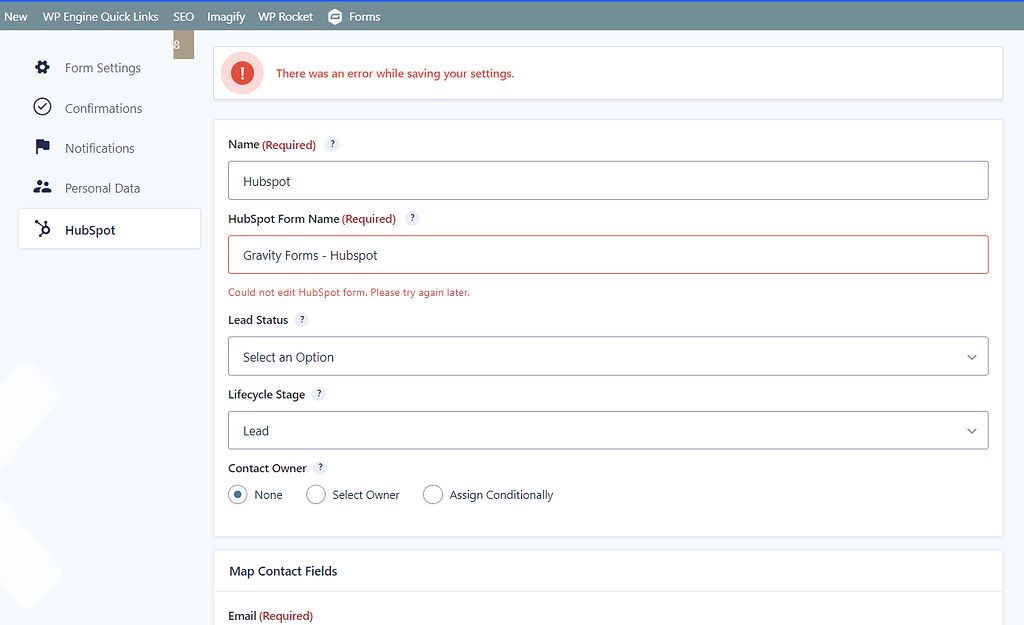1024x625 pixels.
Task: Click the Notifications flag icon
Action: pos(42,147)
